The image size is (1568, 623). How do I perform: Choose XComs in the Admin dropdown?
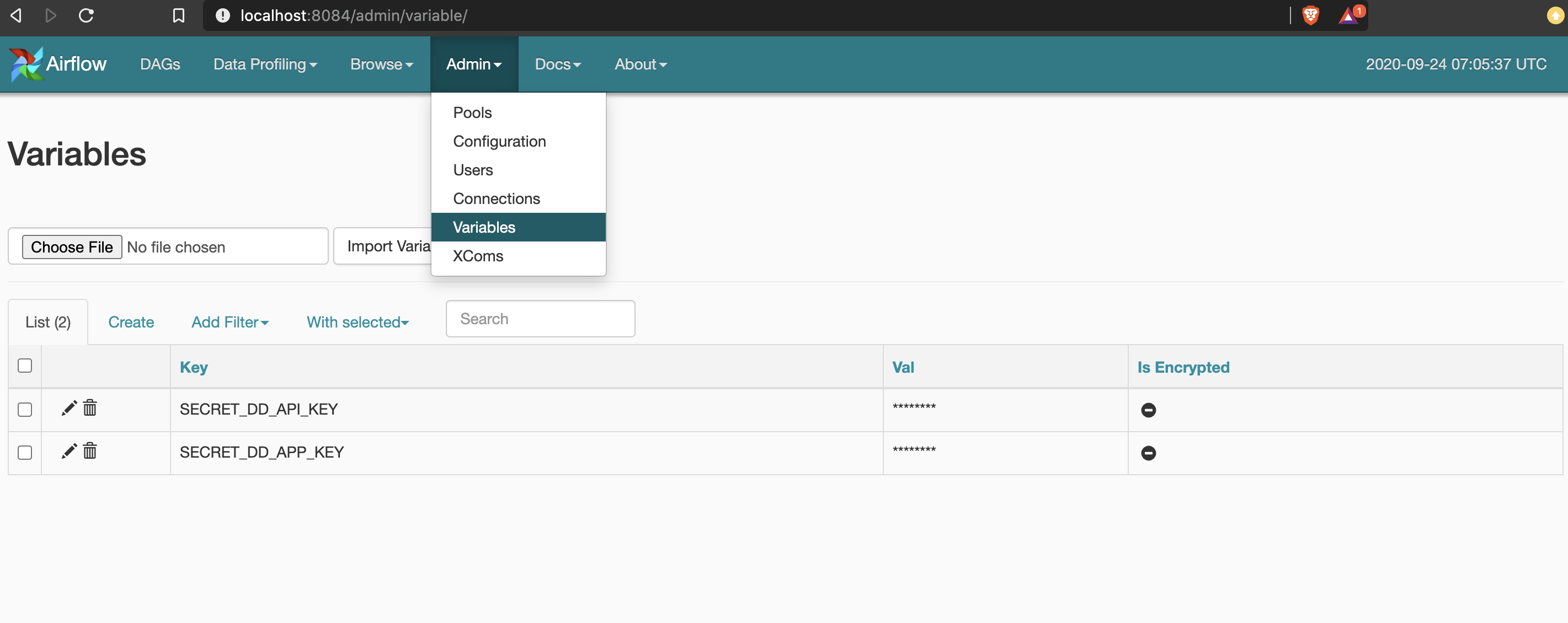[478, 255]
